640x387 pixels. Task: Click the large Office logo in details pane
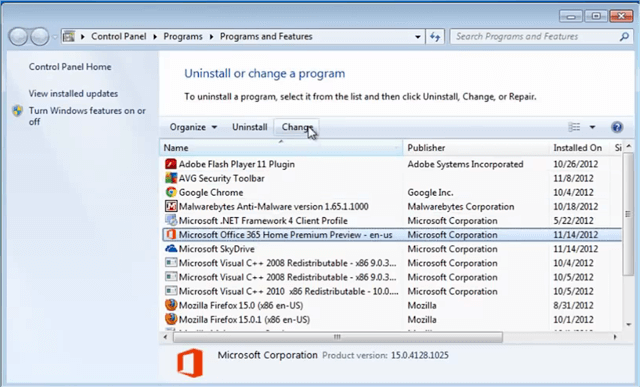coord(190,363)
